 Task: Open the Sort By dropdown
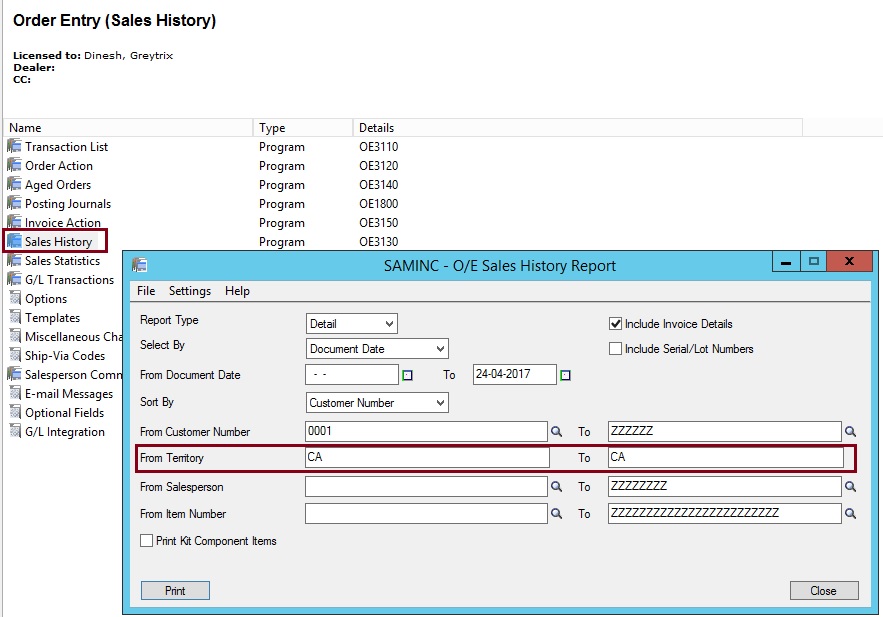coord(377,403)
